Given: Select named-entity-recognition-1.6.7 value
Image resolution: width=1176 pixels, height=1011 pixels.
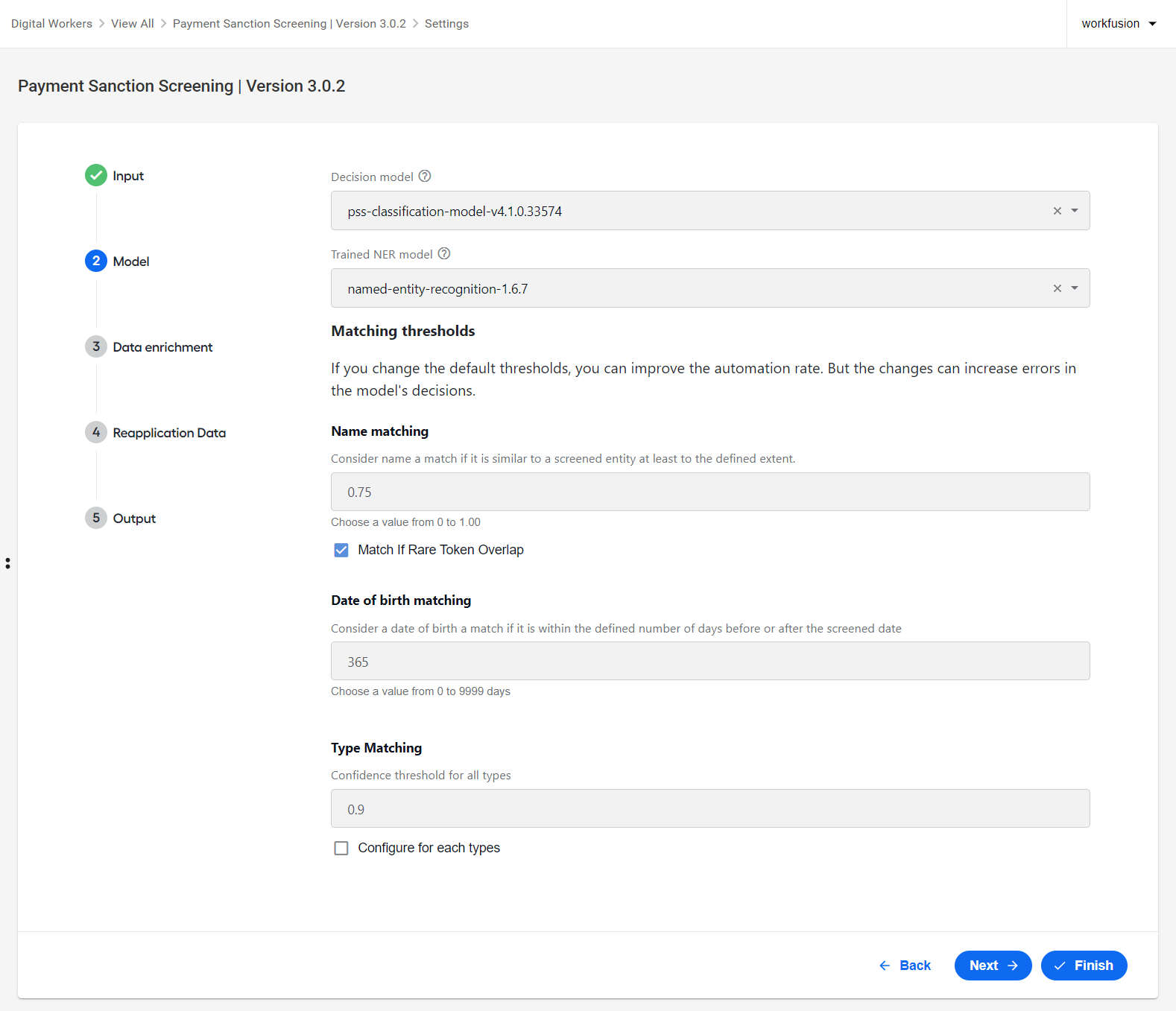Looking at the screenshot, I should pyautogui.click(x=437, y=289).
